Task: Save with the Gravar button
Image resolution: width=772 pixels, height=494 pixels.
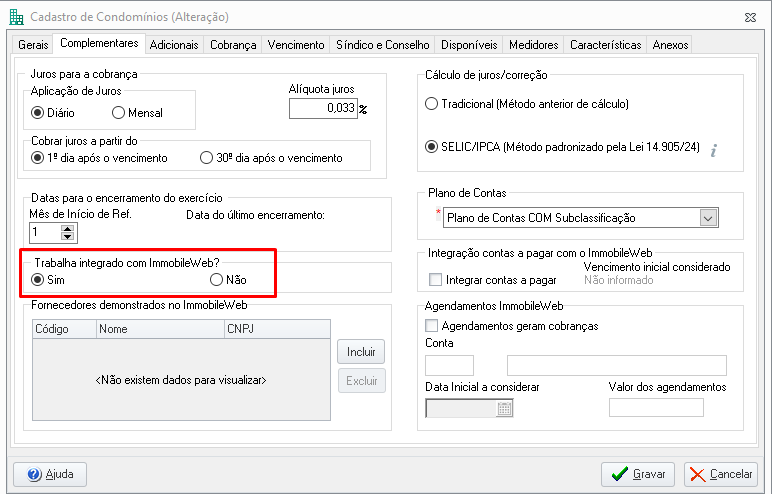Action: 638,474
